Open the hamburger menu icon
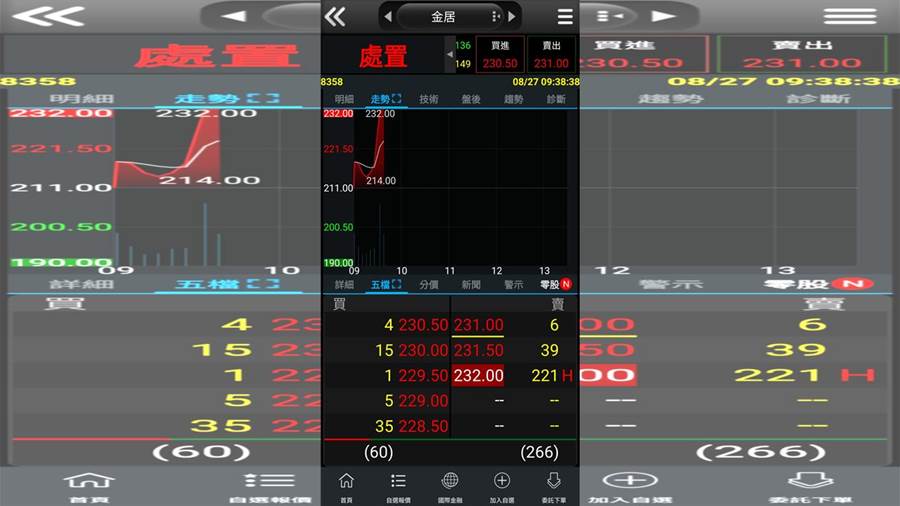Image resolution: width=900 pixels, height=506 pixels. click(x=565, y=17)
